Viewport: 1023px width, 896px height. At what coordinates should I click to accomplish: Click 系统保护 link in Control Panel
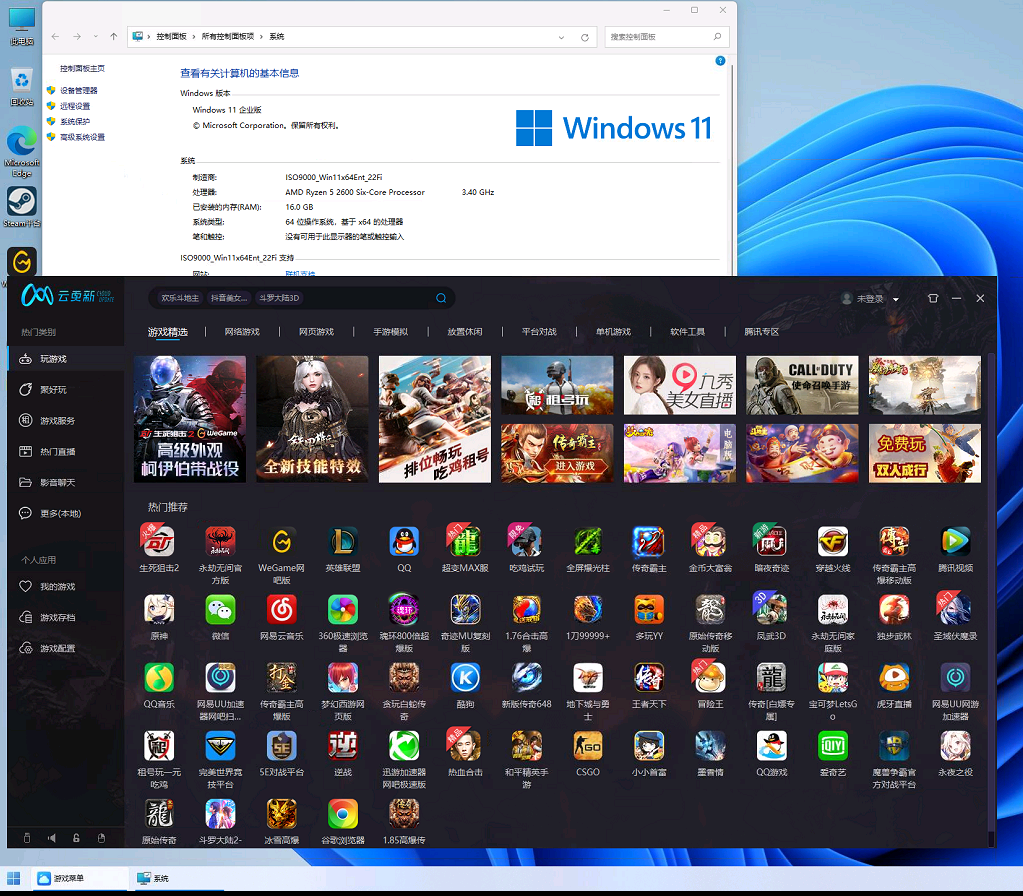coord(75,121)
